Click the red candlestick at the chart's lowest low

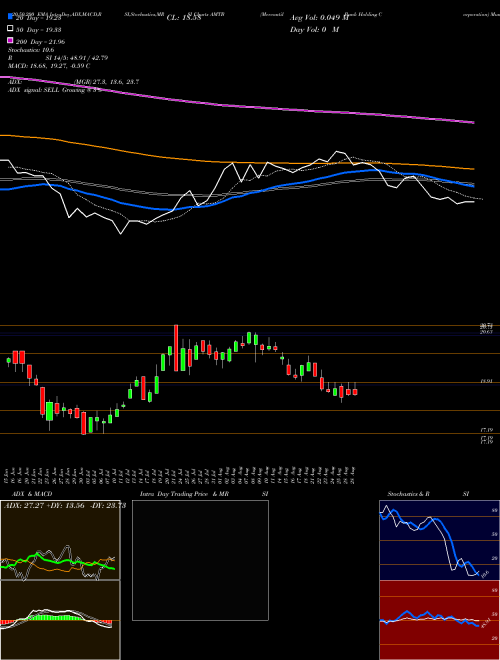coord(83,423)
